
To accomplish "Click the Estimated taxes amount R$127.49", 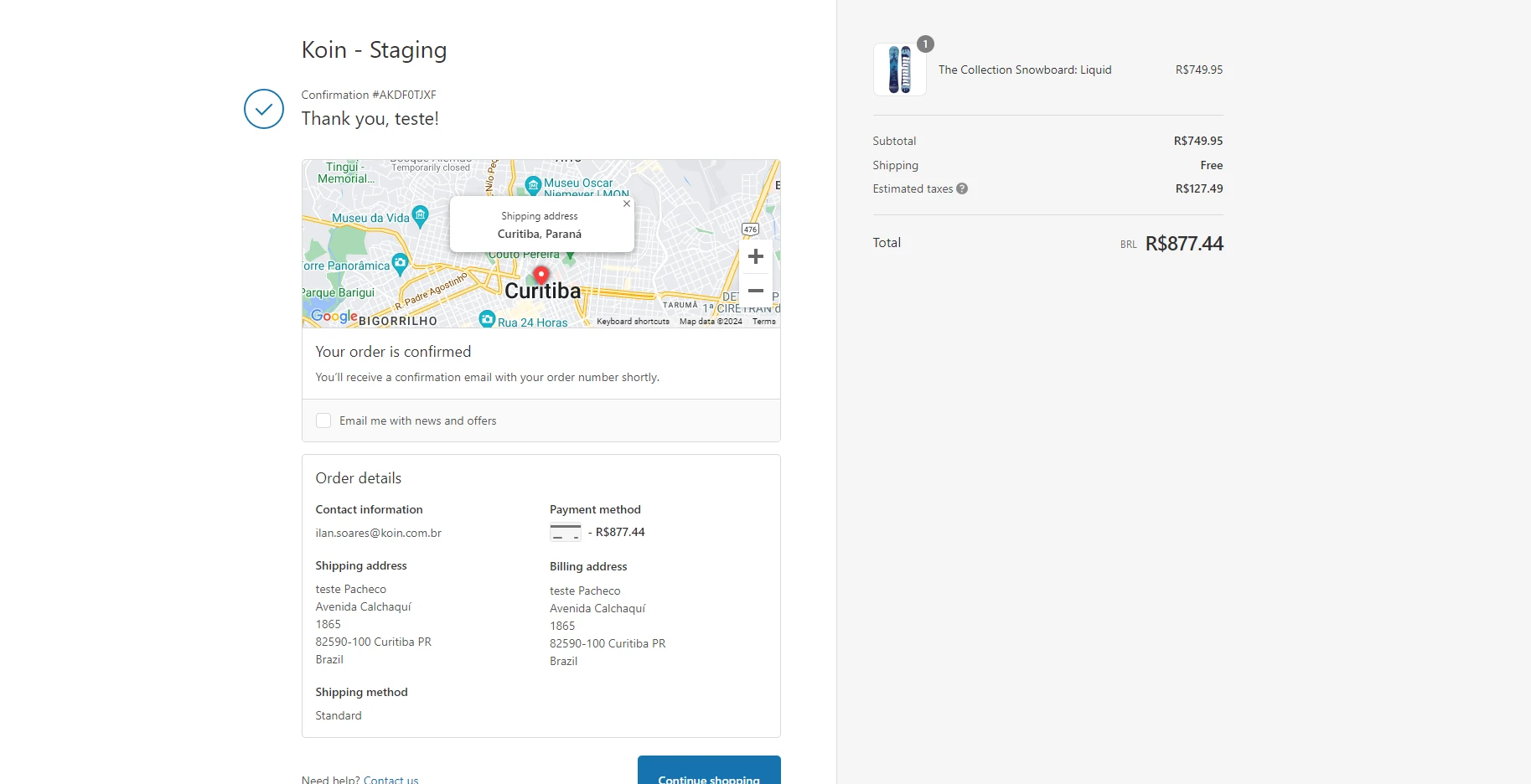I will click(1199, 188).
